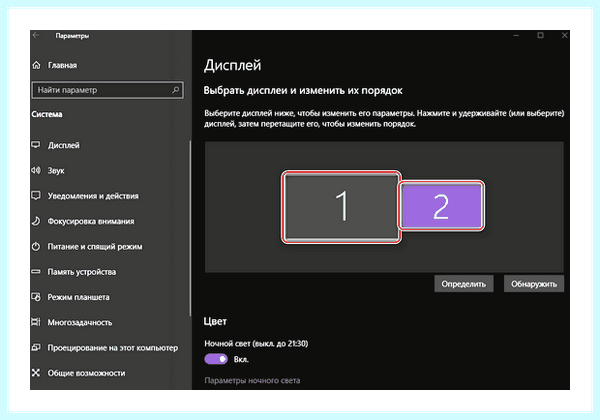Screen dimensions: 600x420
Task: Click the sidebar vertical scrollbar
Action: [190, 228]
